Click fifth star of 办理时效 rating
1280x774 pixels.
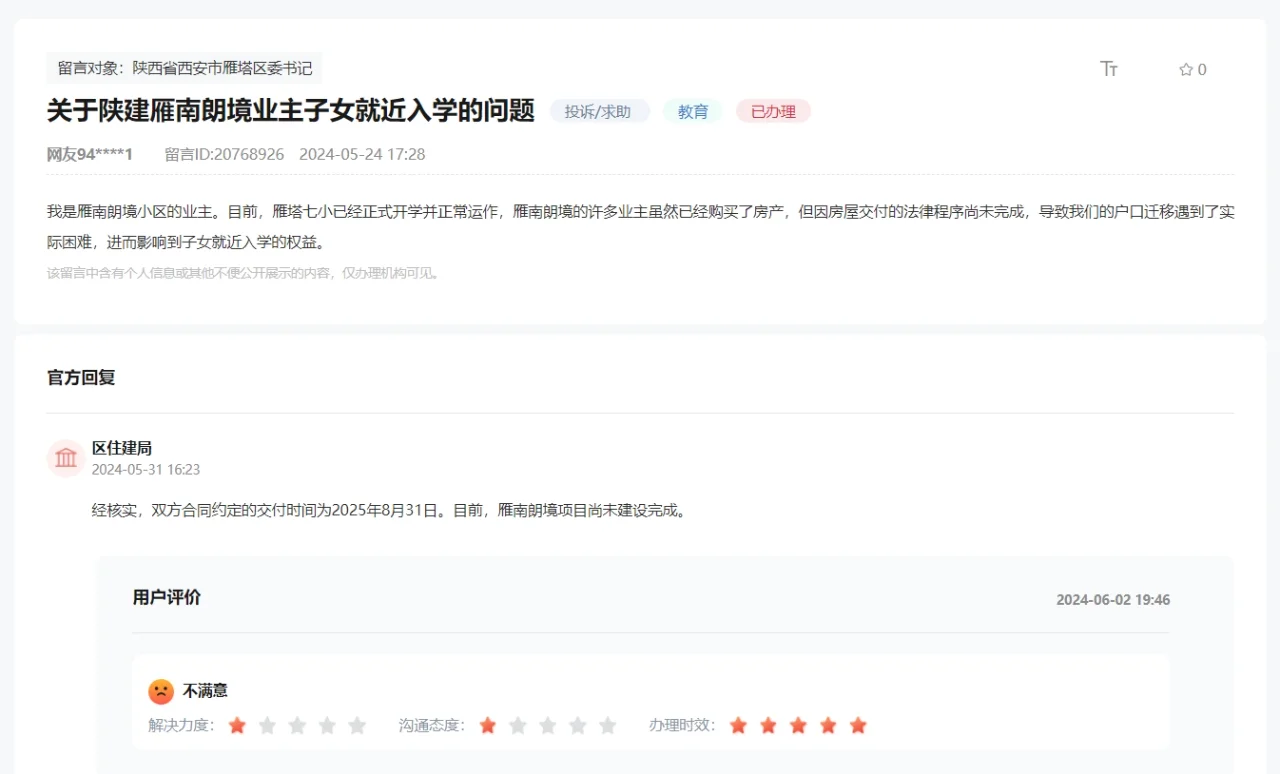(x=858, y=725)
